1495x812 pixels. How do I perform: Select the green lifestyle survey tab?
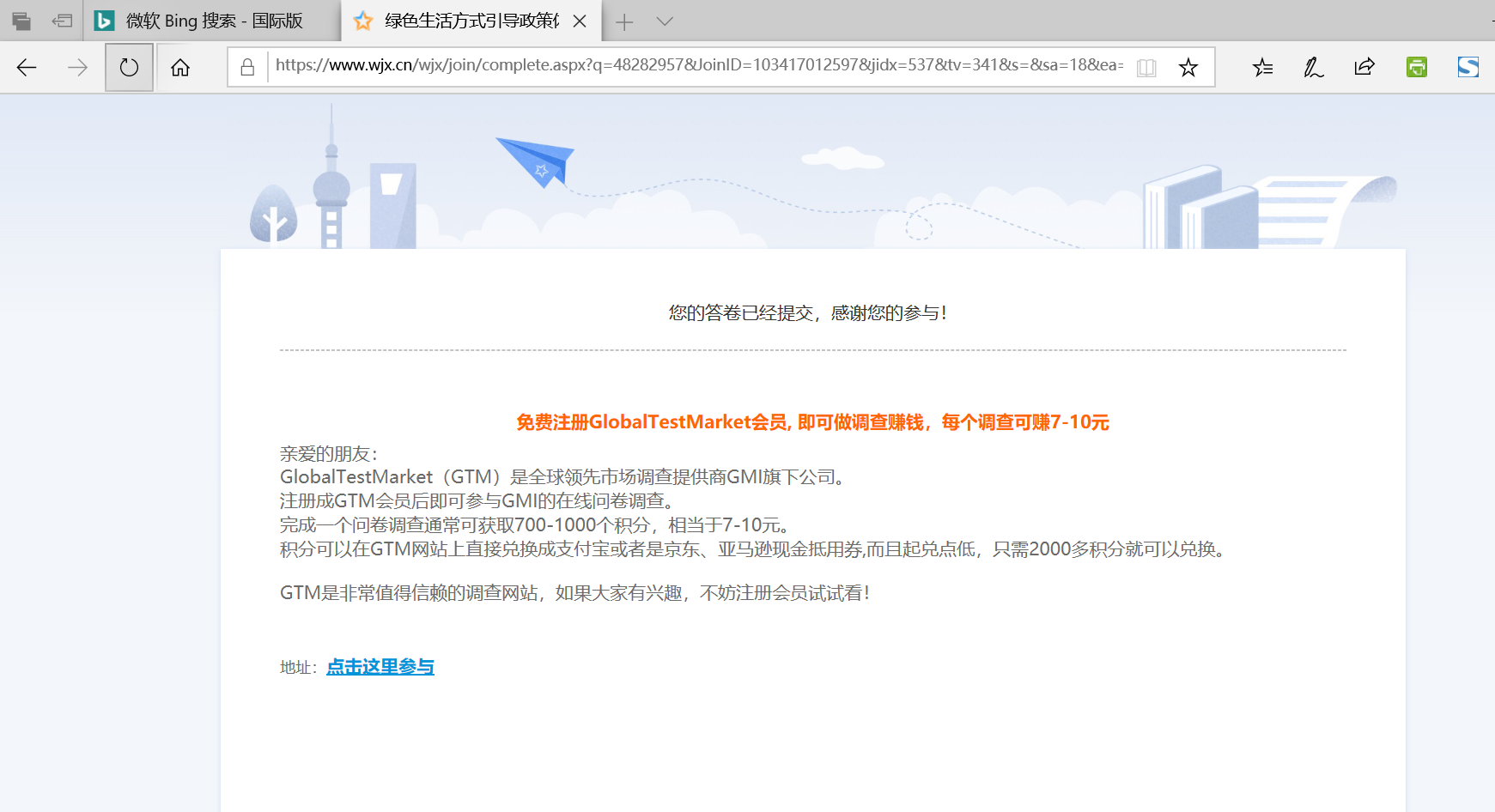pos(471,21)
